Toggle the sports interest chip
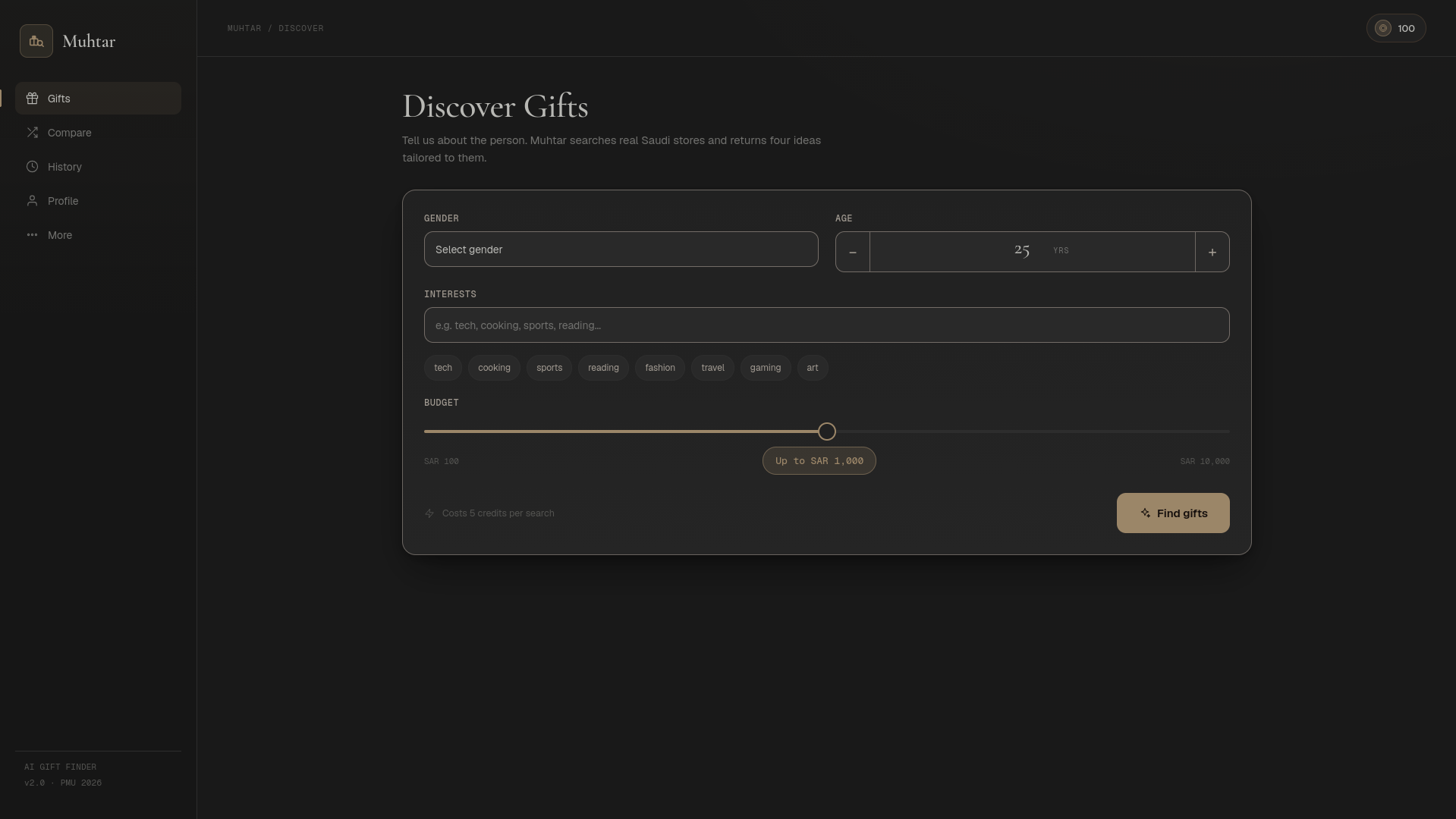The width and height of the screenshot is (1456, 819). (549, 368)
